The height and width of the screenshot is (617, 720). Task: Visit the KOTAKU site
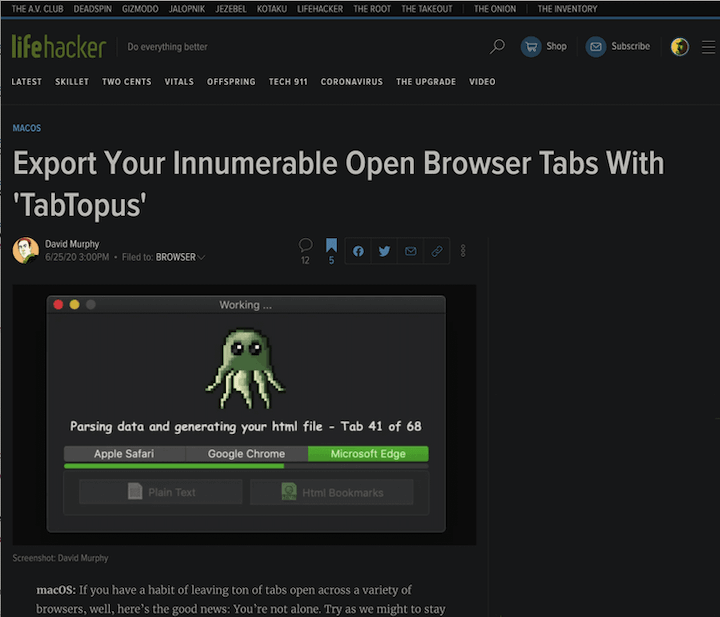(x=272, y=9)
